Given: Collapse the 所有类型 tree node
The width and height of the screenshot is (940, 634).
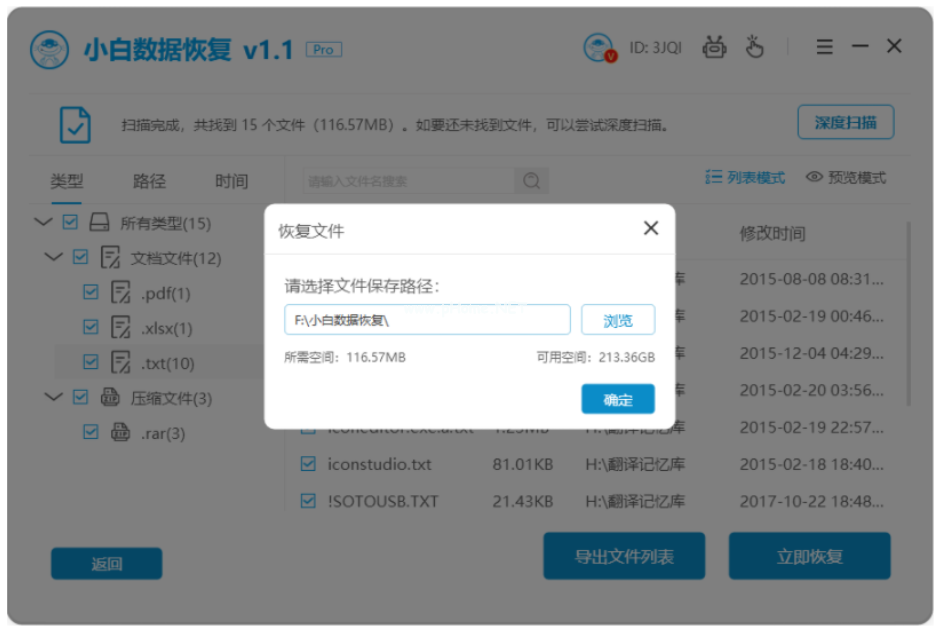Looking at the screenshot, I should [x=41, y=222].
